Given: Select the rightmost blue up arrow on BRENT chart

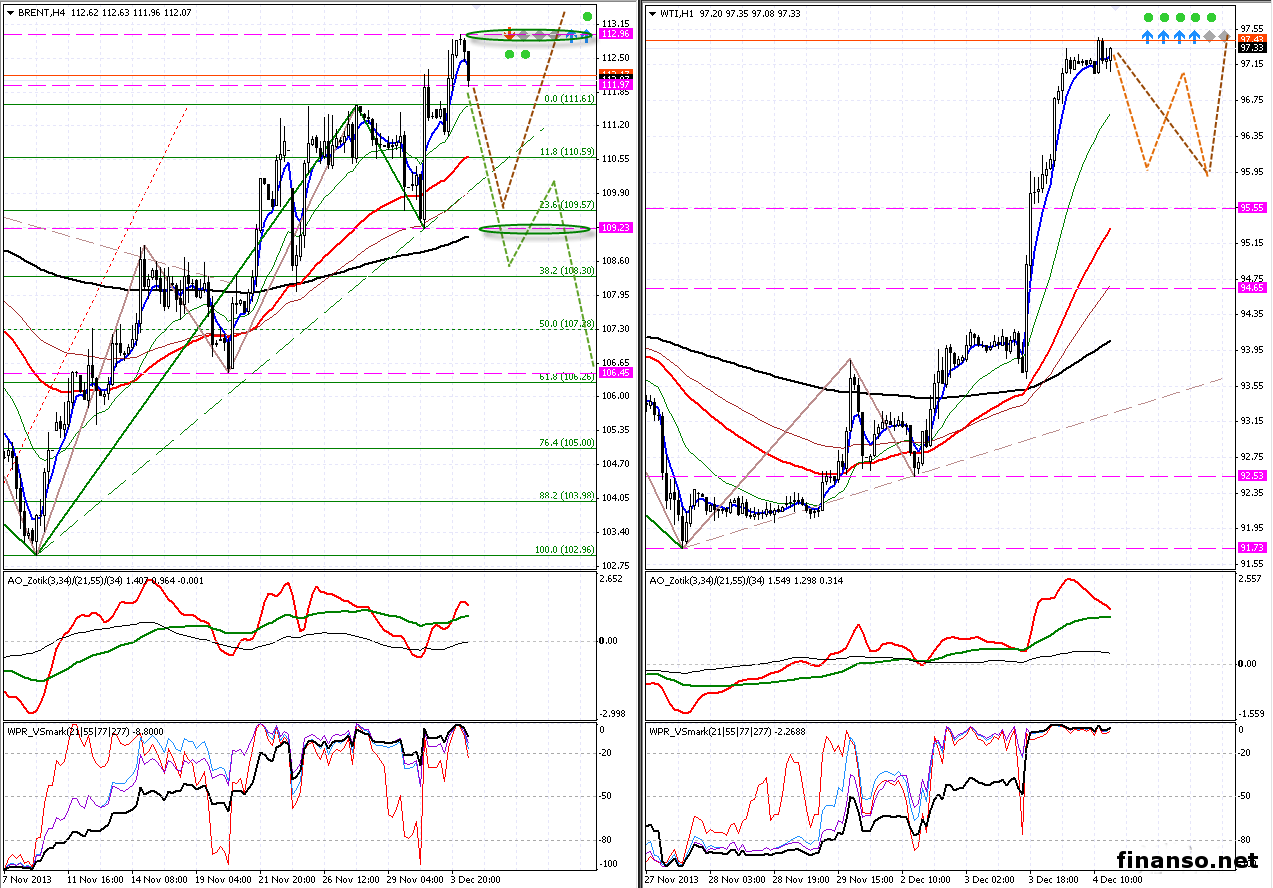Looking at the screenshot, I should tap(585, 36).
